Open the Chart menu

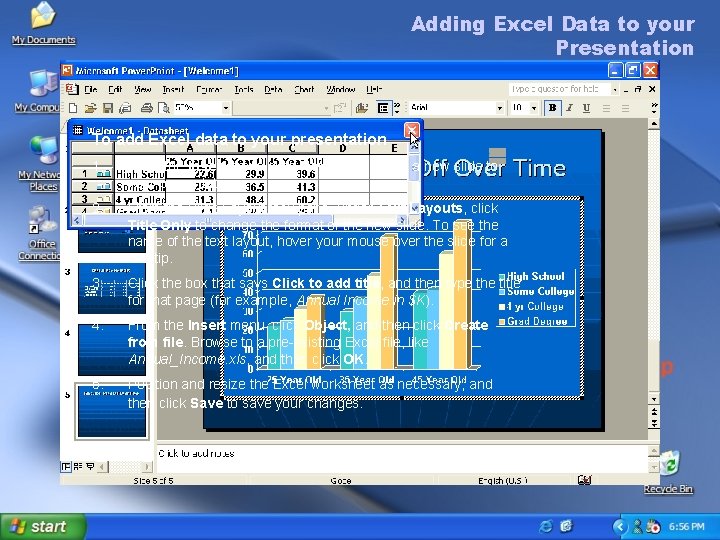pos(304,89)
